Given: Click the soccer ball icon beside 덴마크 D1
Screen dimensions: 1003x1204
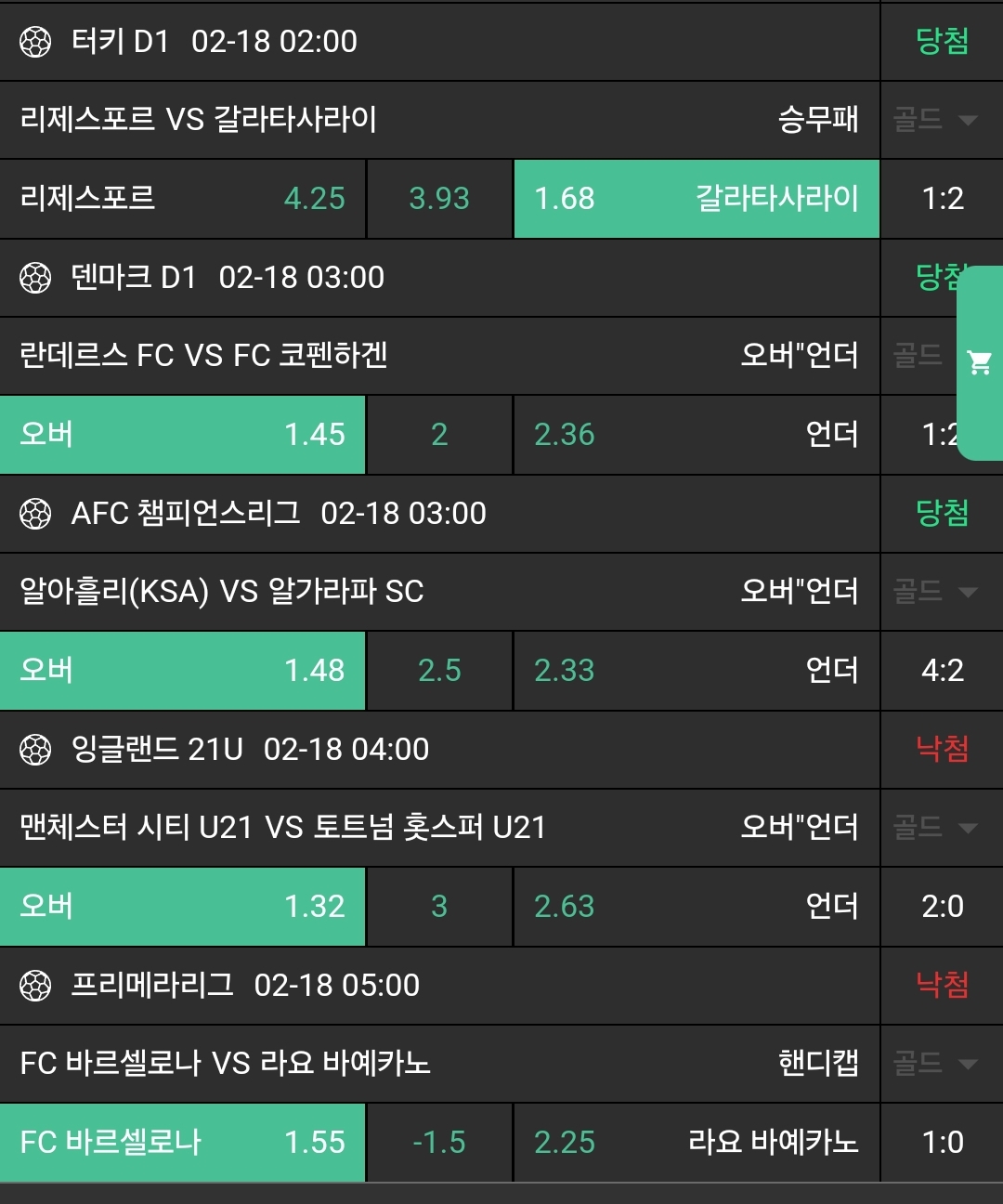Looking at the screenshot, I should (x=36, y=278).
